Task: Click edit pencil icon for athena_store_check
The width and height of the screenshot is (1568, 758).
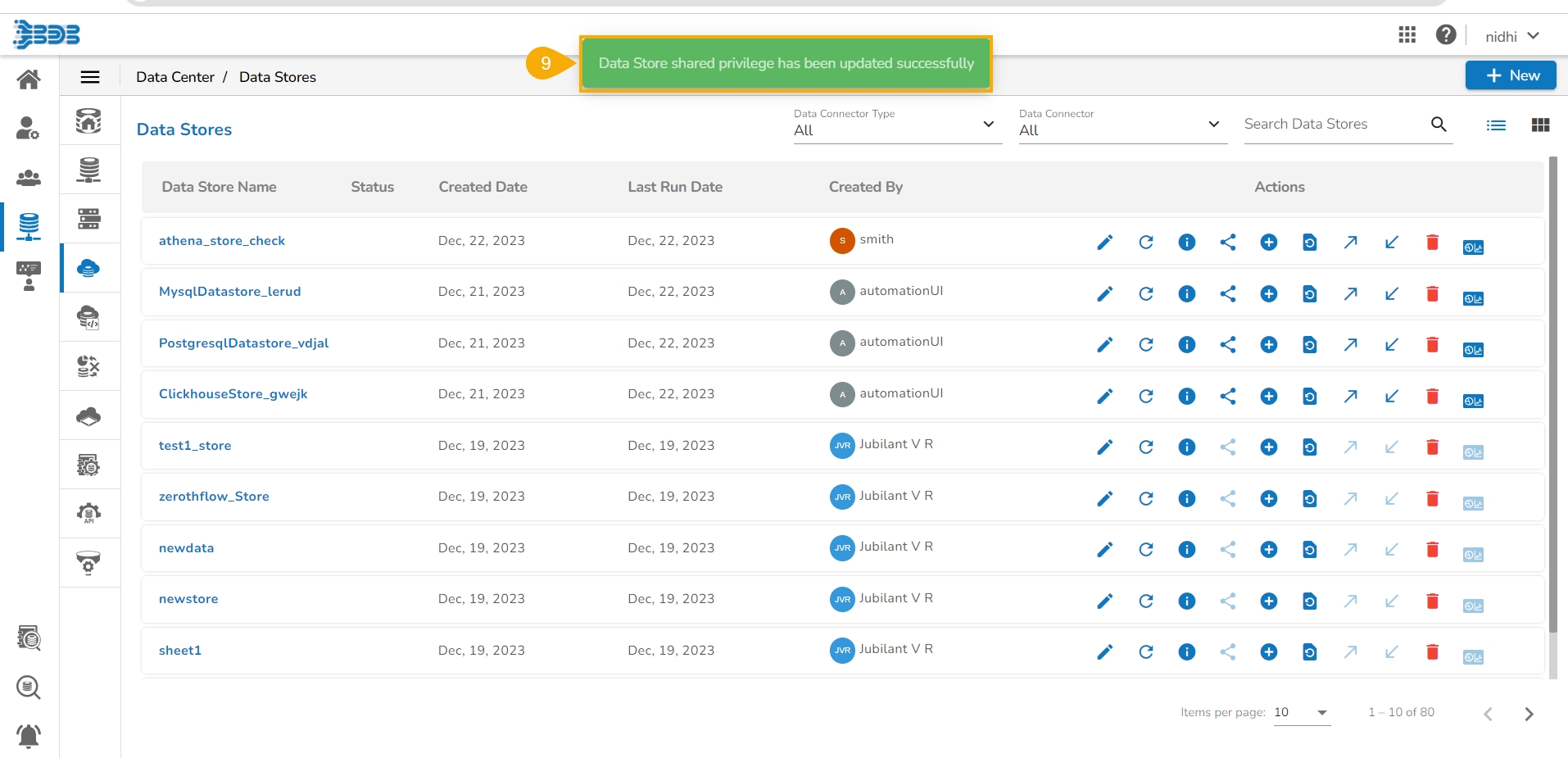Action: point(1104,242)
